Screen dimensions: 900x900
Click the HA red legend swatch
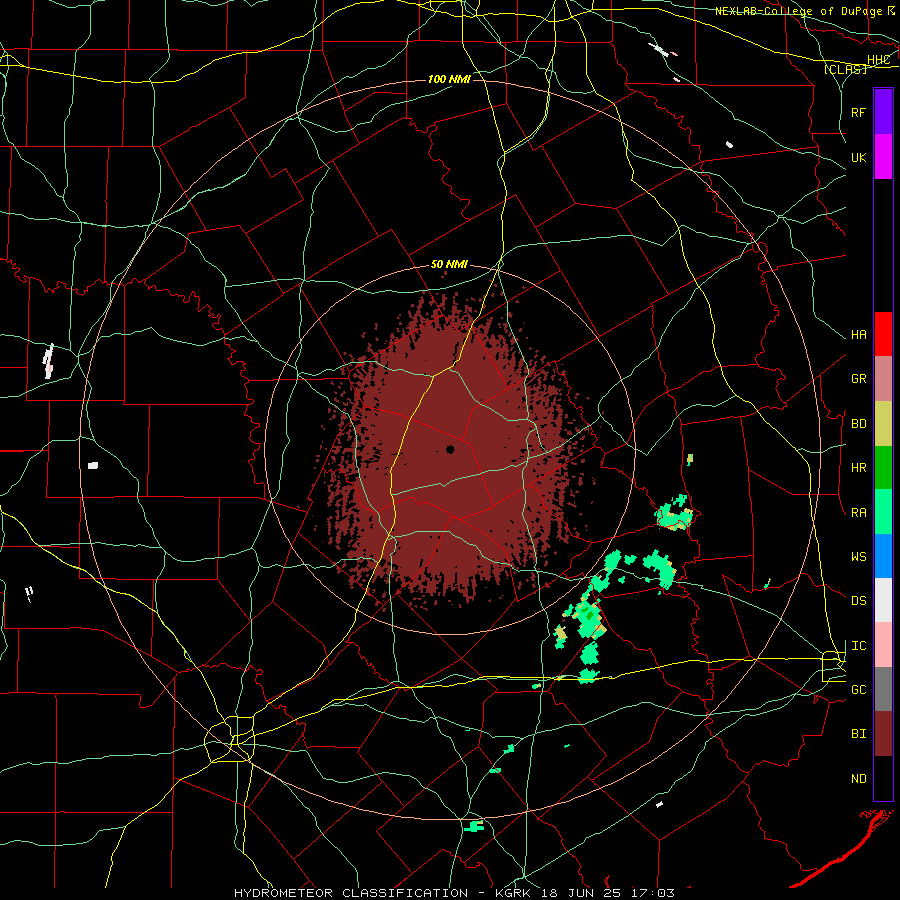coord(883,334)
